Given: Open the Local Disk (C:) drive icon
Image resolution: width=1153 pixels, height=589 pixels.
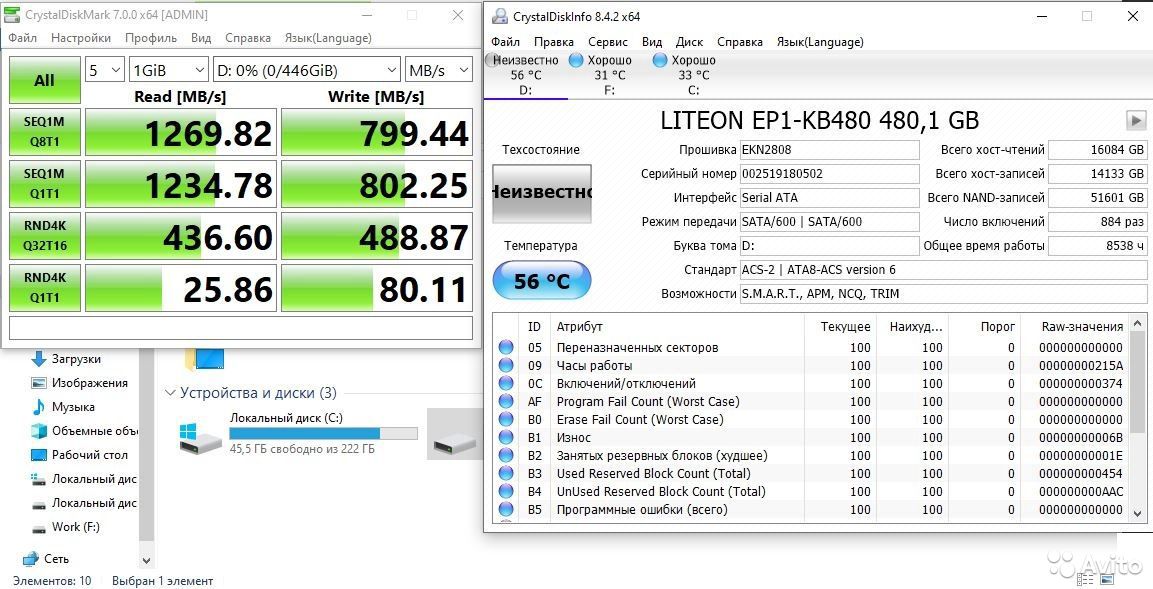Looking at the screenshot, I should click(x=200, y=439).
